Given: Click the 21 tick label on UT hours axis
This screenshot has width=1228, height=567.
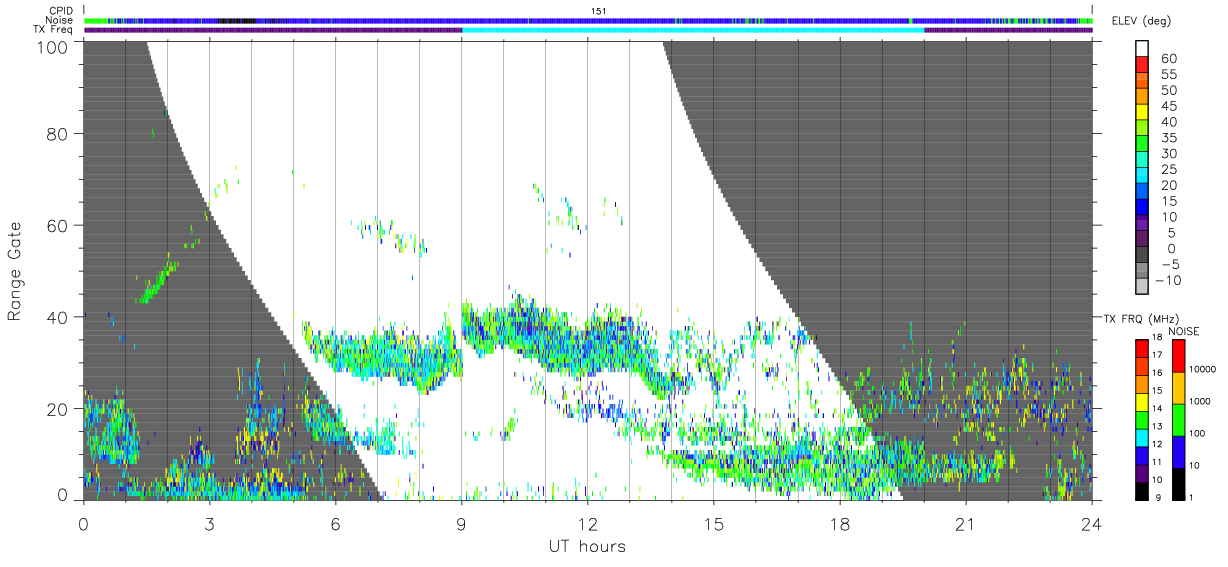Looking at the screenshot, I should (965, 524).
